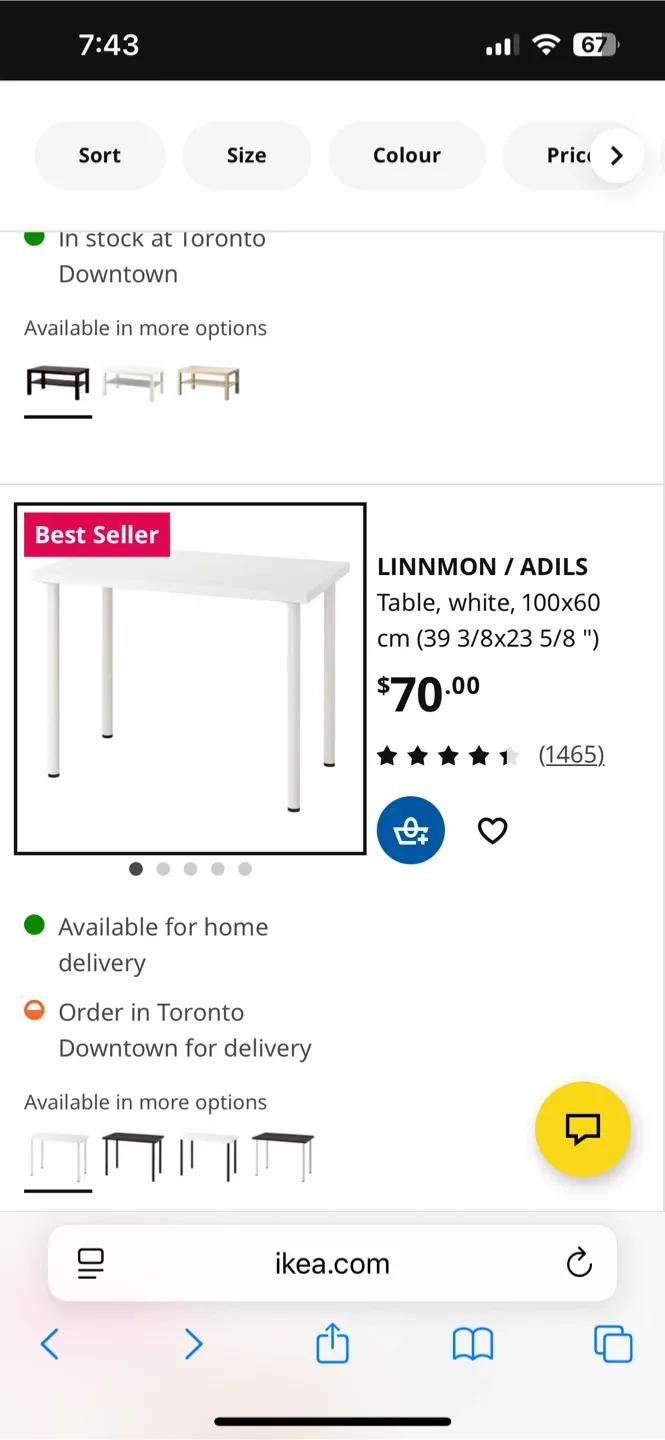Viewport: 665px width, 1440px height.
Task: Save the table to favourites with heart icon
Action: click(492, 830)
